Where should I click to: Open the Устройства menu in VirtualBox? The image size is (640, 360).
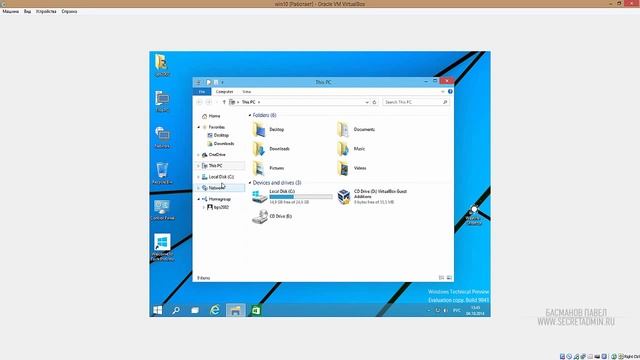(46, 11)
